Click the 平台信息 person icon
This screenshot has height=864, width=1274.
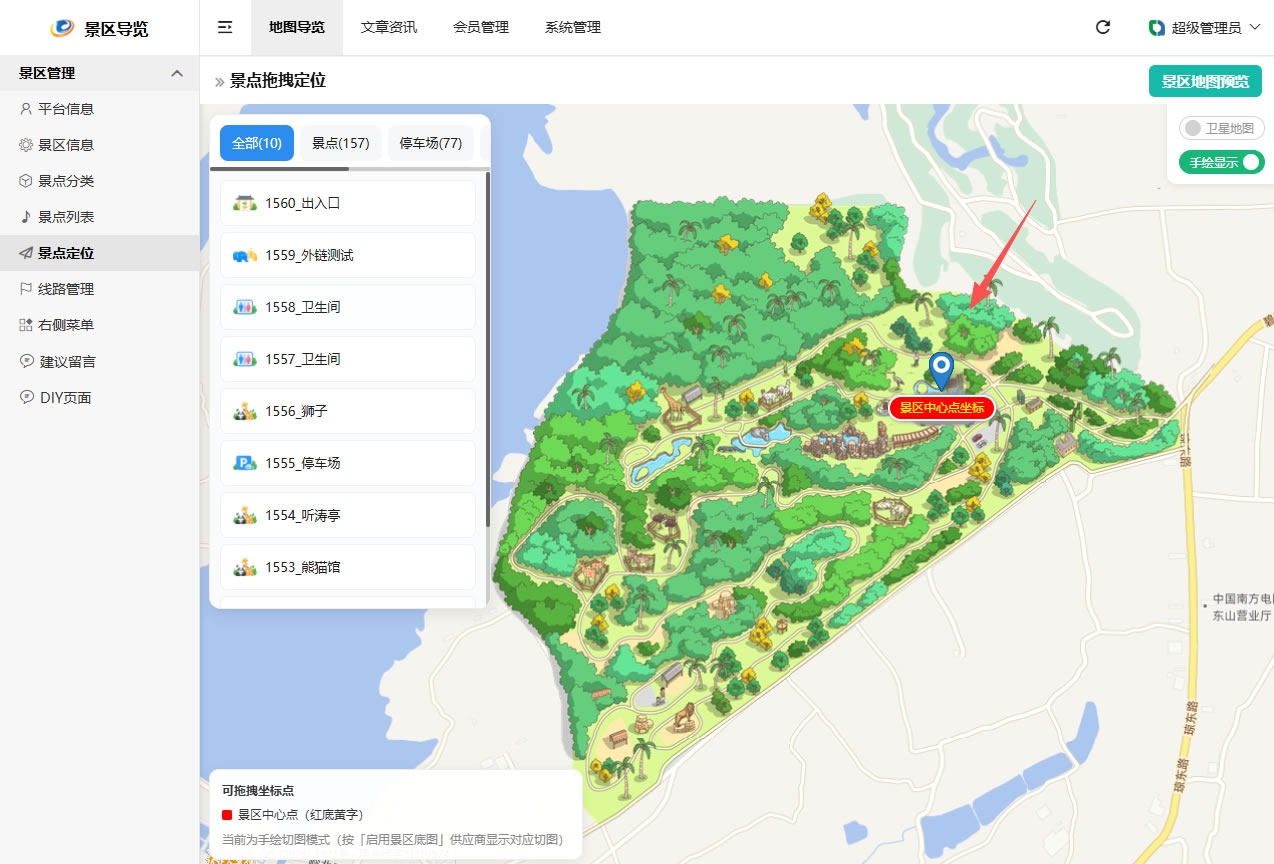tap(26, 109)
